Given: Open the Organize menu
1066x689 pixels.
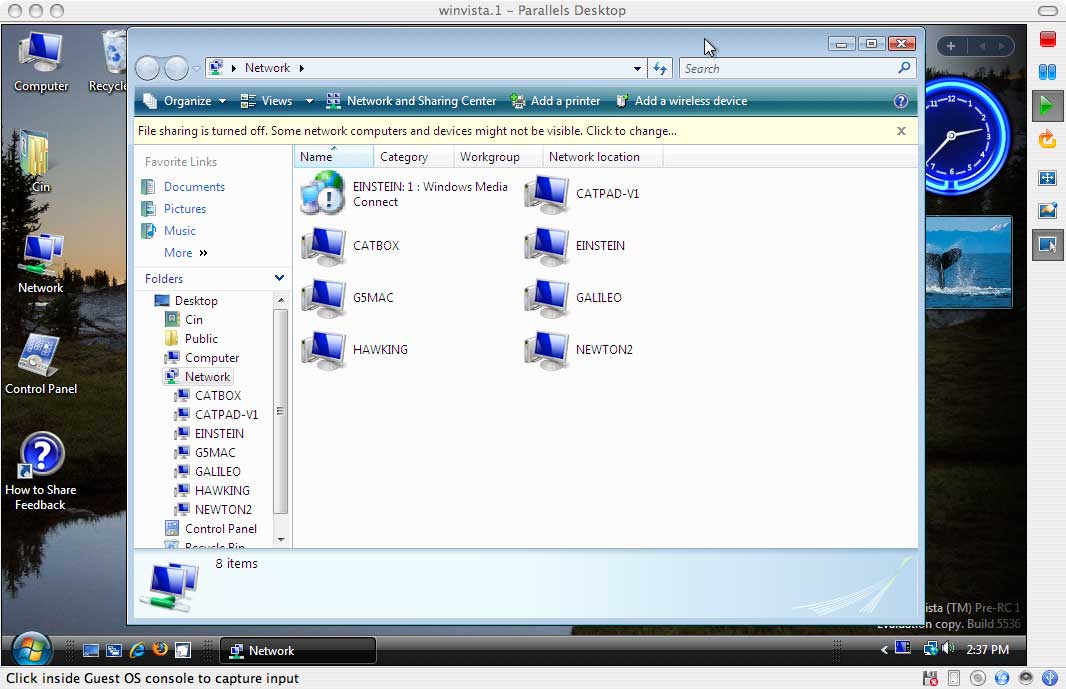Looking at the screenshot, I should 184,101.
